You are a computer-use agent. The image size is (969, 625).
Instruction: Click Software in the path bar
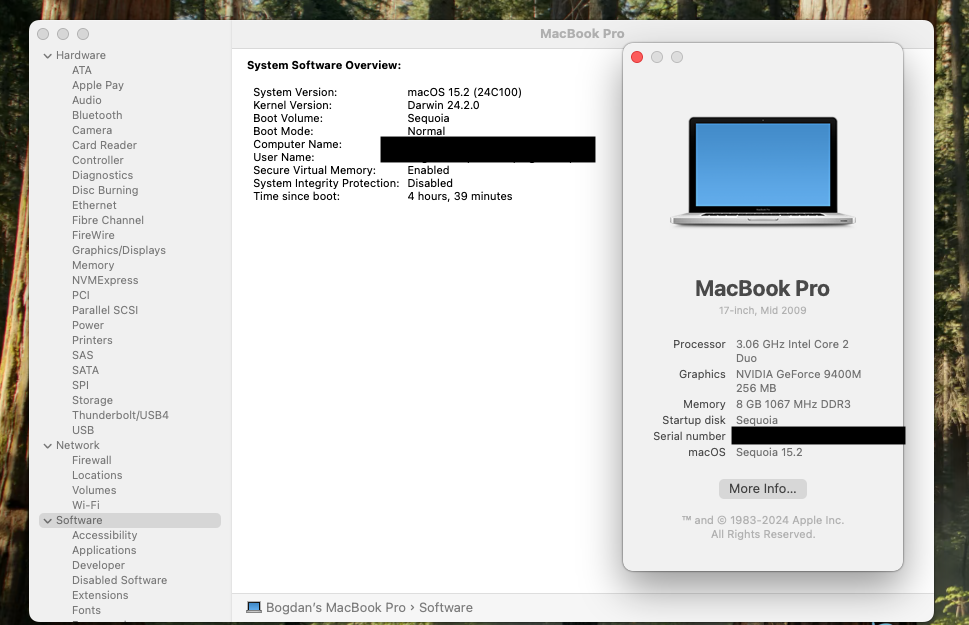point(446,608)
